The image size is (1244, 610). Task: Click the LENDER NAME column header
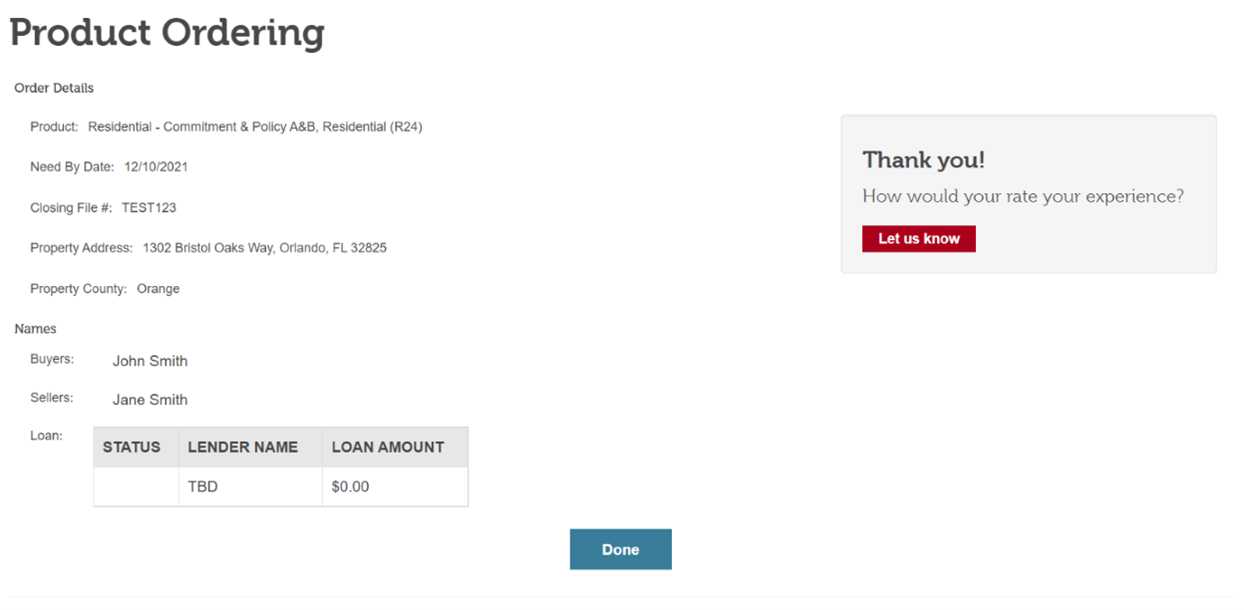click(x=243, y=447)
